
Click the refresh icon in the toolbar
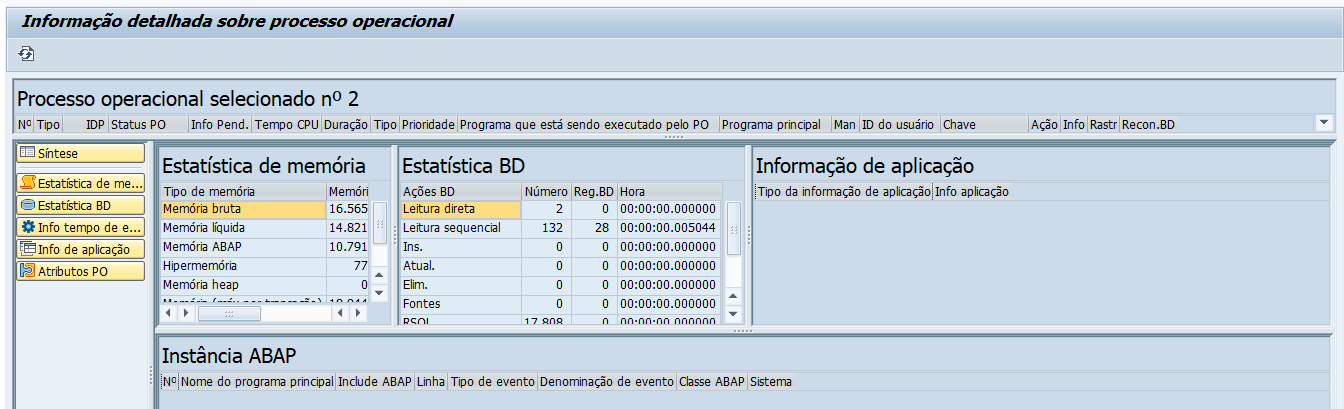pyautogui.click(x=26, y=53)
